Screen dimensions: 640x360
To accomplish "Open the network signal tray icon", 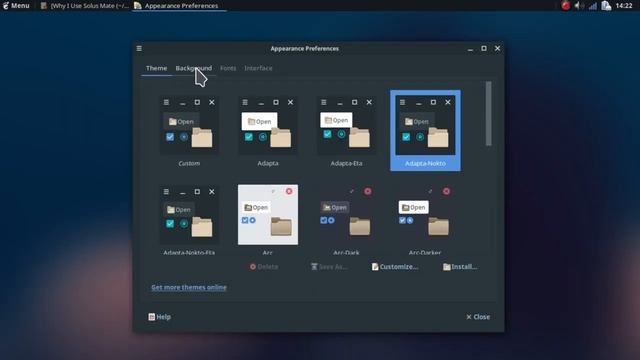I will tap(593, 6).
